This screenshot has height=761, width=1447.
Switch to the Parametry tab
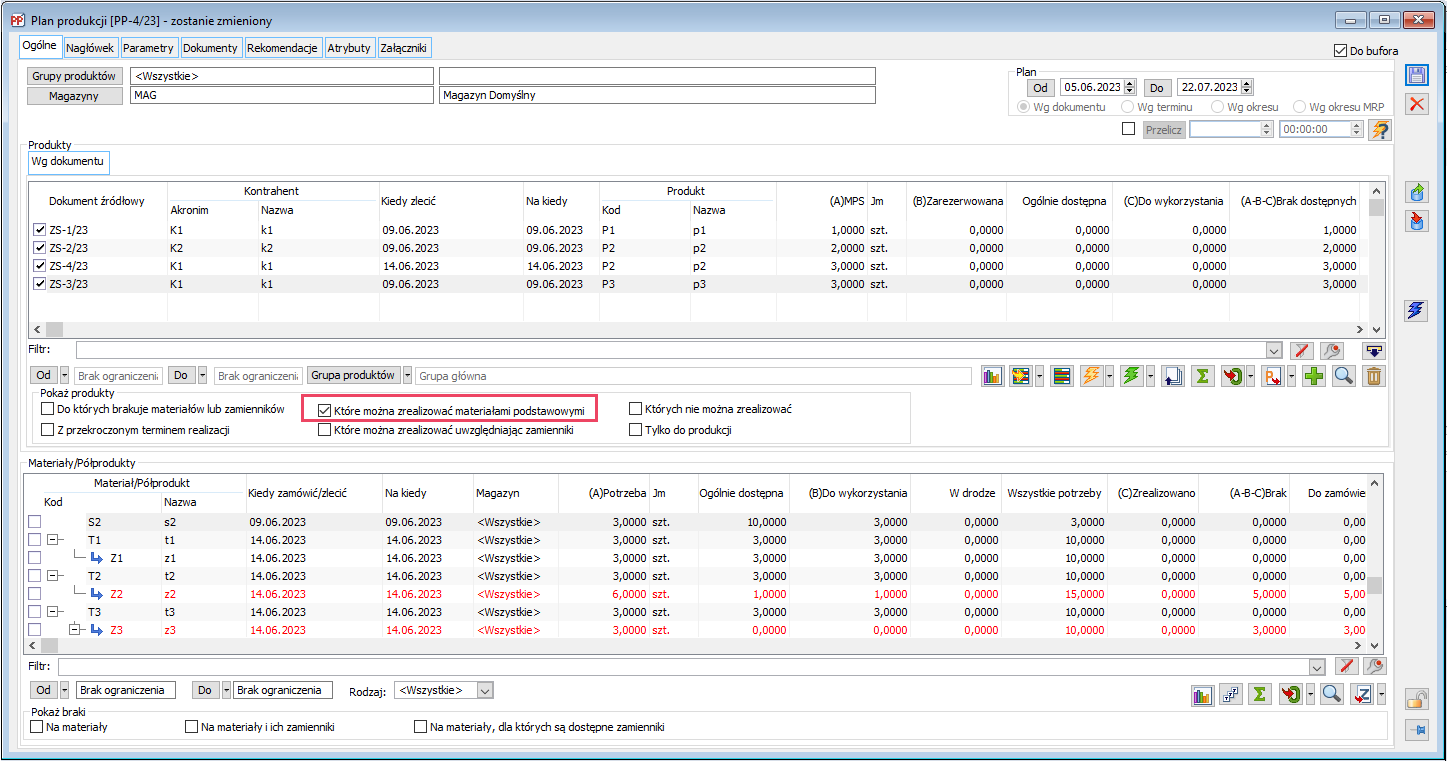click(149, 48)
